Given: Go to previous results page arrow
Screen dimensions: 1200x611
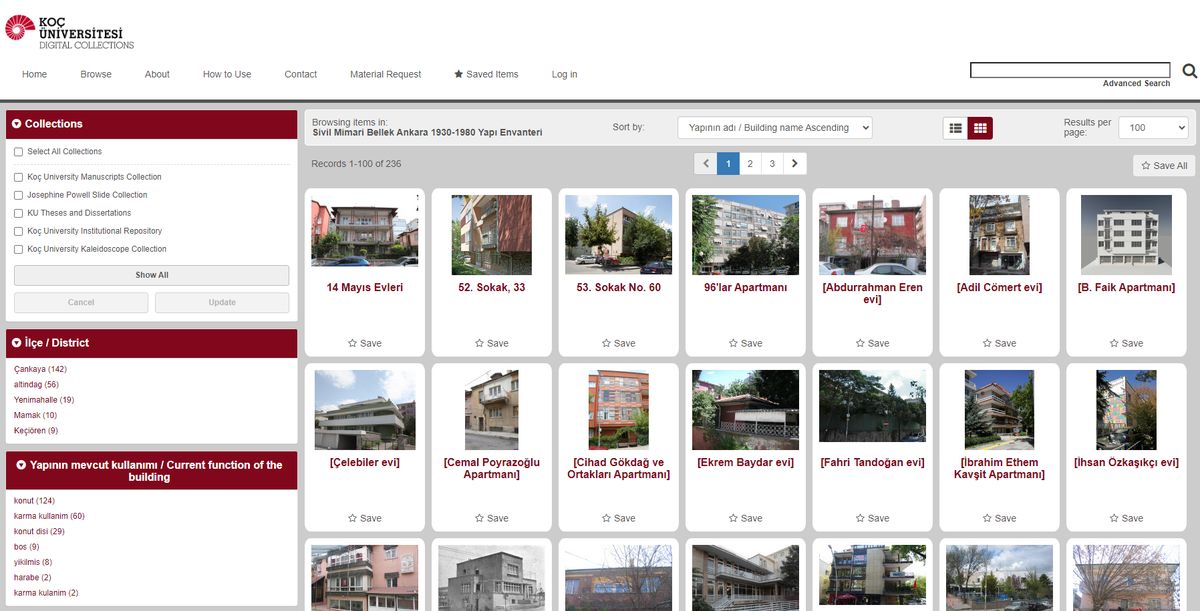Looking at the screenshot, I should pyautogui.click(x=705, y=164).
